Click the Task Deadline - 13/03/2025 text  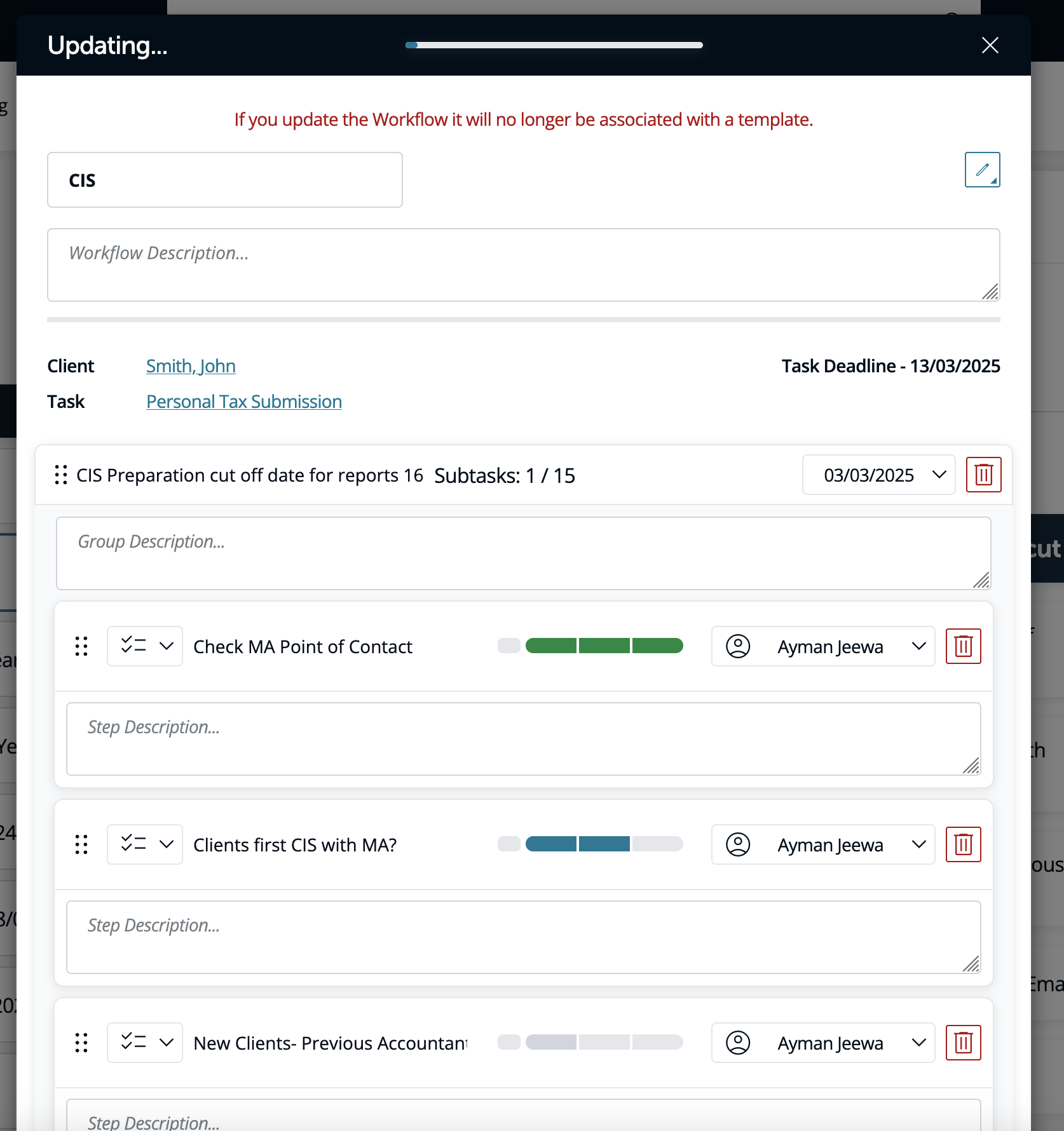[890, 366]
